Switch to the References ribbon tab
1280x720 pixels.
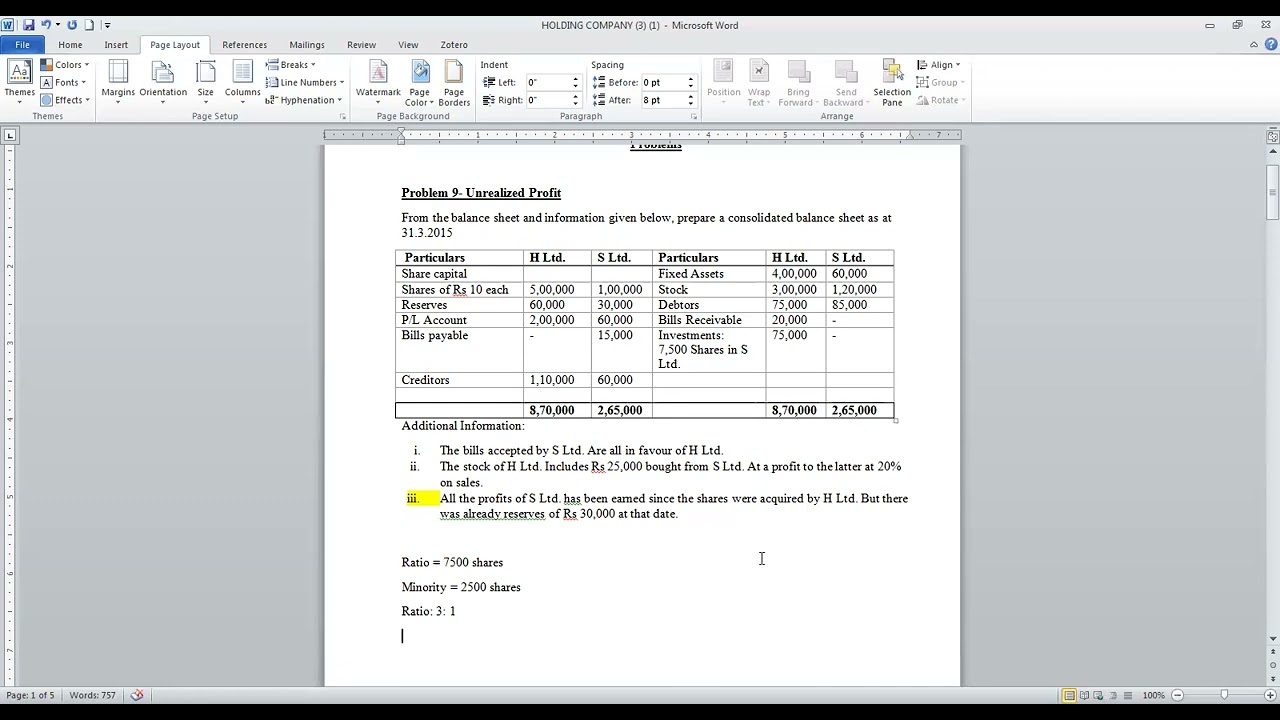pyautogui.click(x=244, y=45)
